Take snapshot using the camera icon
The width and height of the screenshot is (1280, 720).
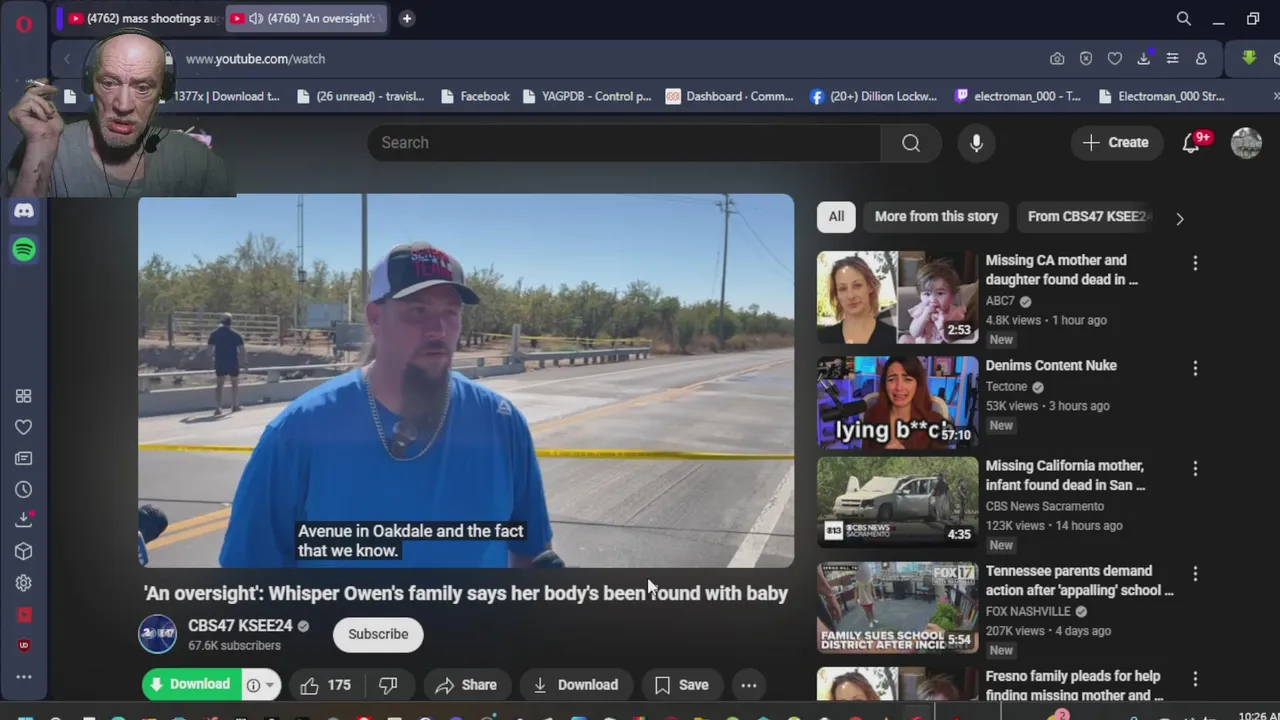click(1057, 59)
